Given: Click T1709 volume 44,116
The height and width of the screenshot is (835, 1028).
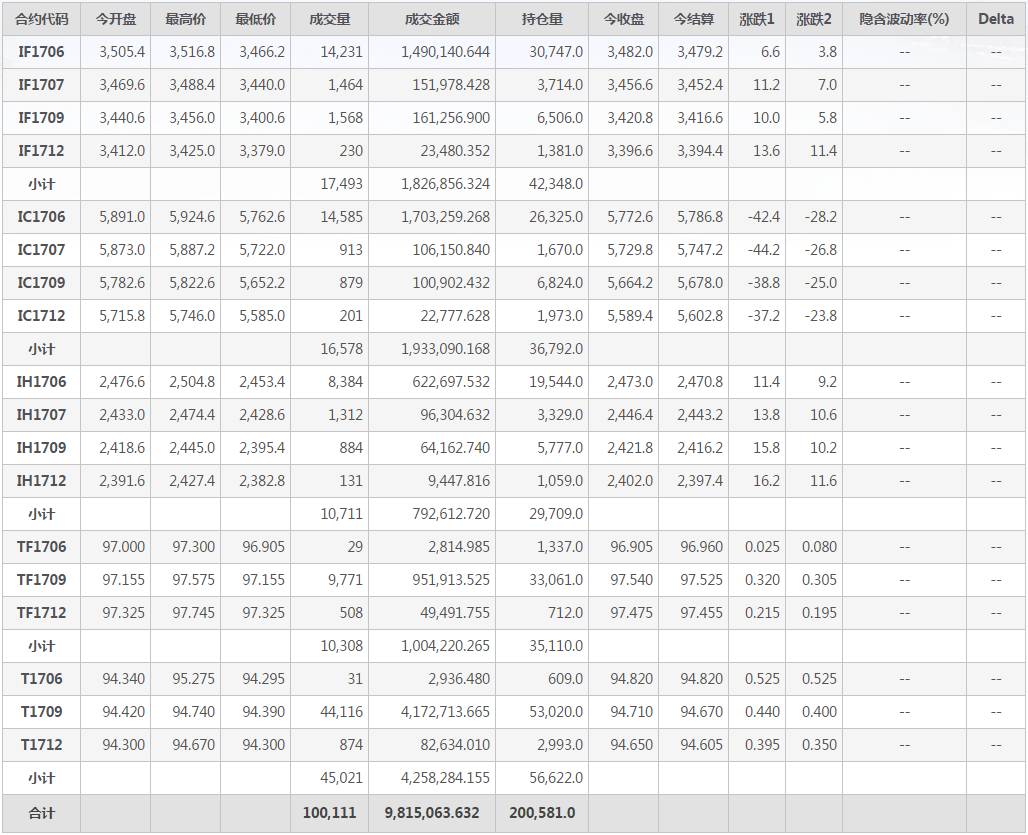Looking at the screenshot, I should point(341,712).
